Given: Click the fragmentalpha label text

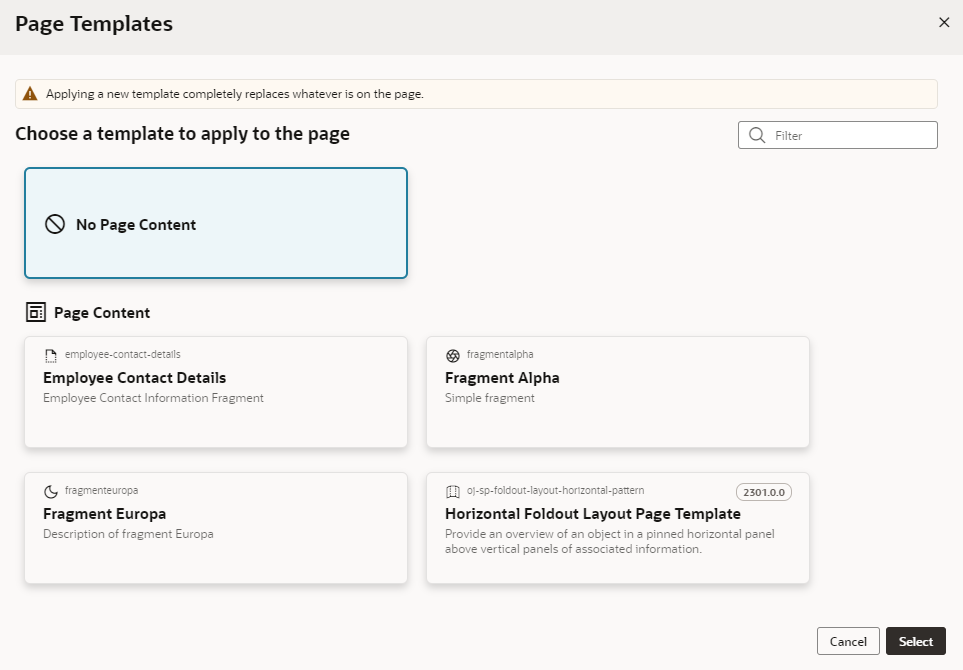Looking at the screenshot, I should (x=499, y=354).
